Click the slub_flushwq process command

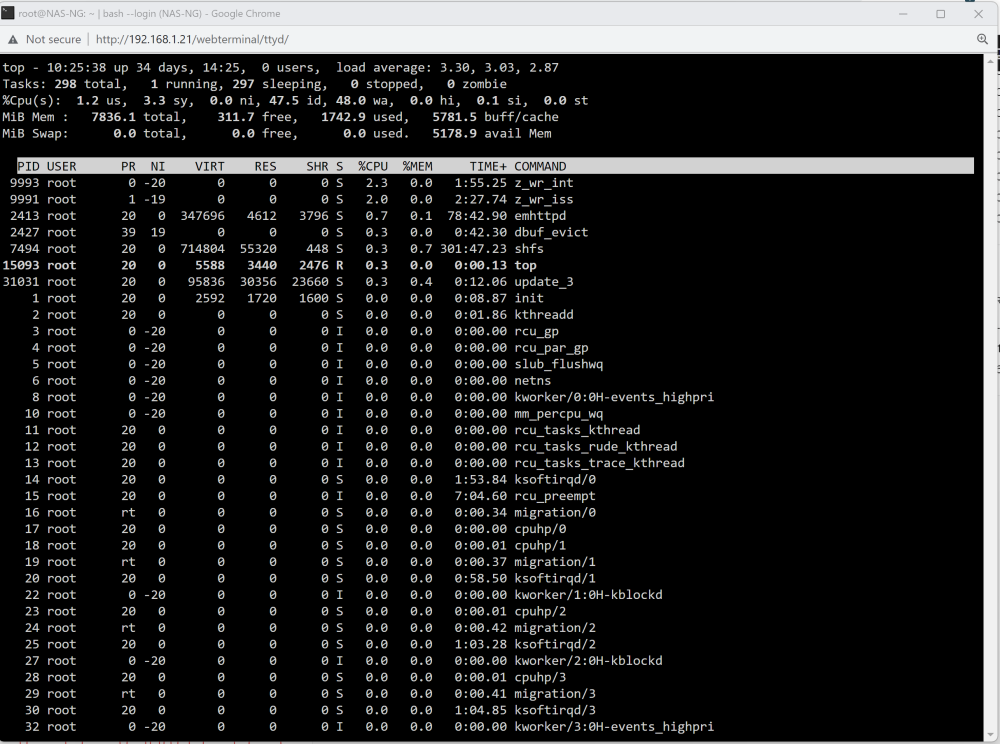(x=559, y=365)
